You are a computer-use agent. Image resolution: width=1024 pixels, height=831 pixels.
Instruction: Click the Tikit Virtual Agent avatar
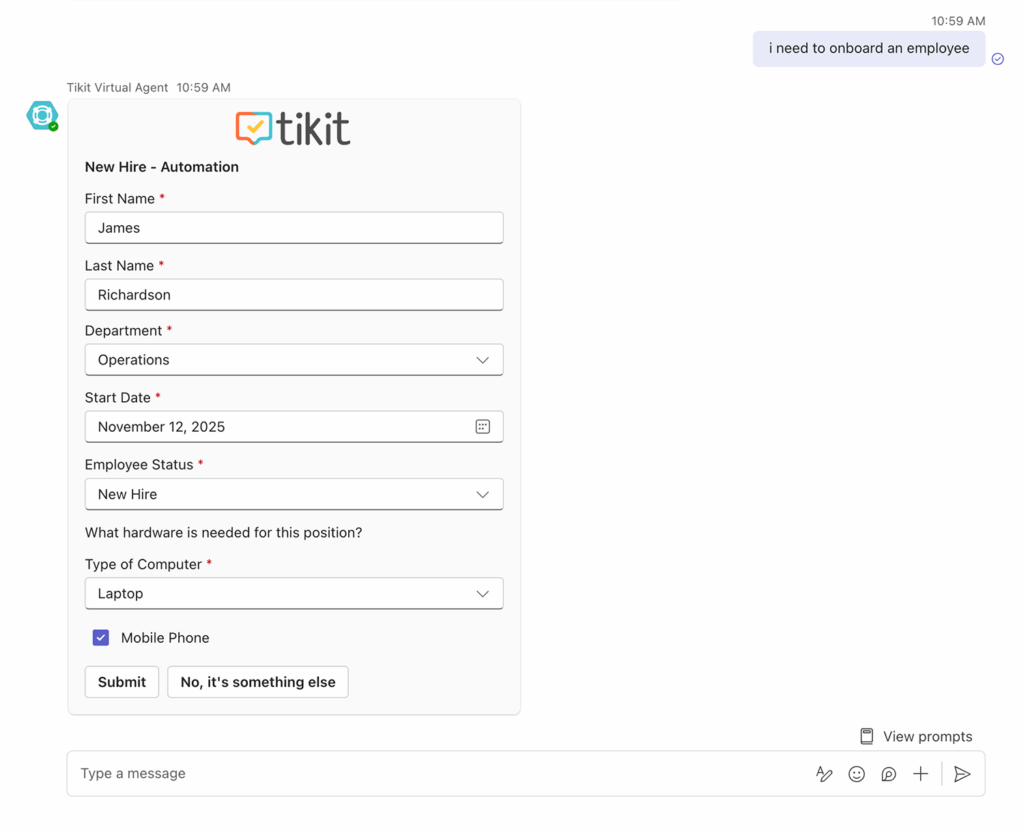pyautogui.click(x=41, y=115)
